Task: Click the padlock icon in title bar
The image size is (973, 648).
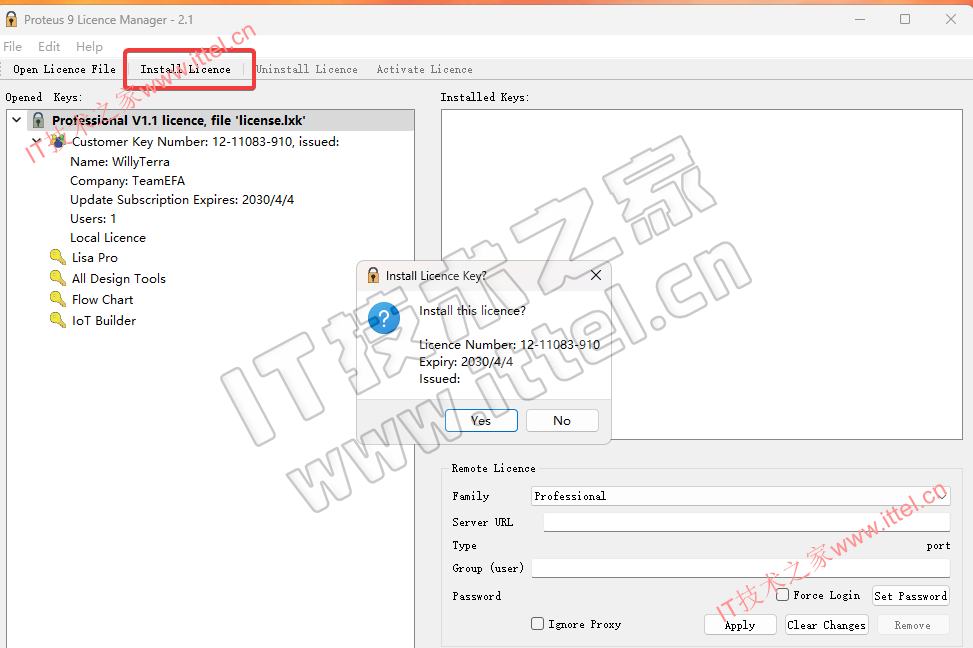Action: click(x=11, y=19)
